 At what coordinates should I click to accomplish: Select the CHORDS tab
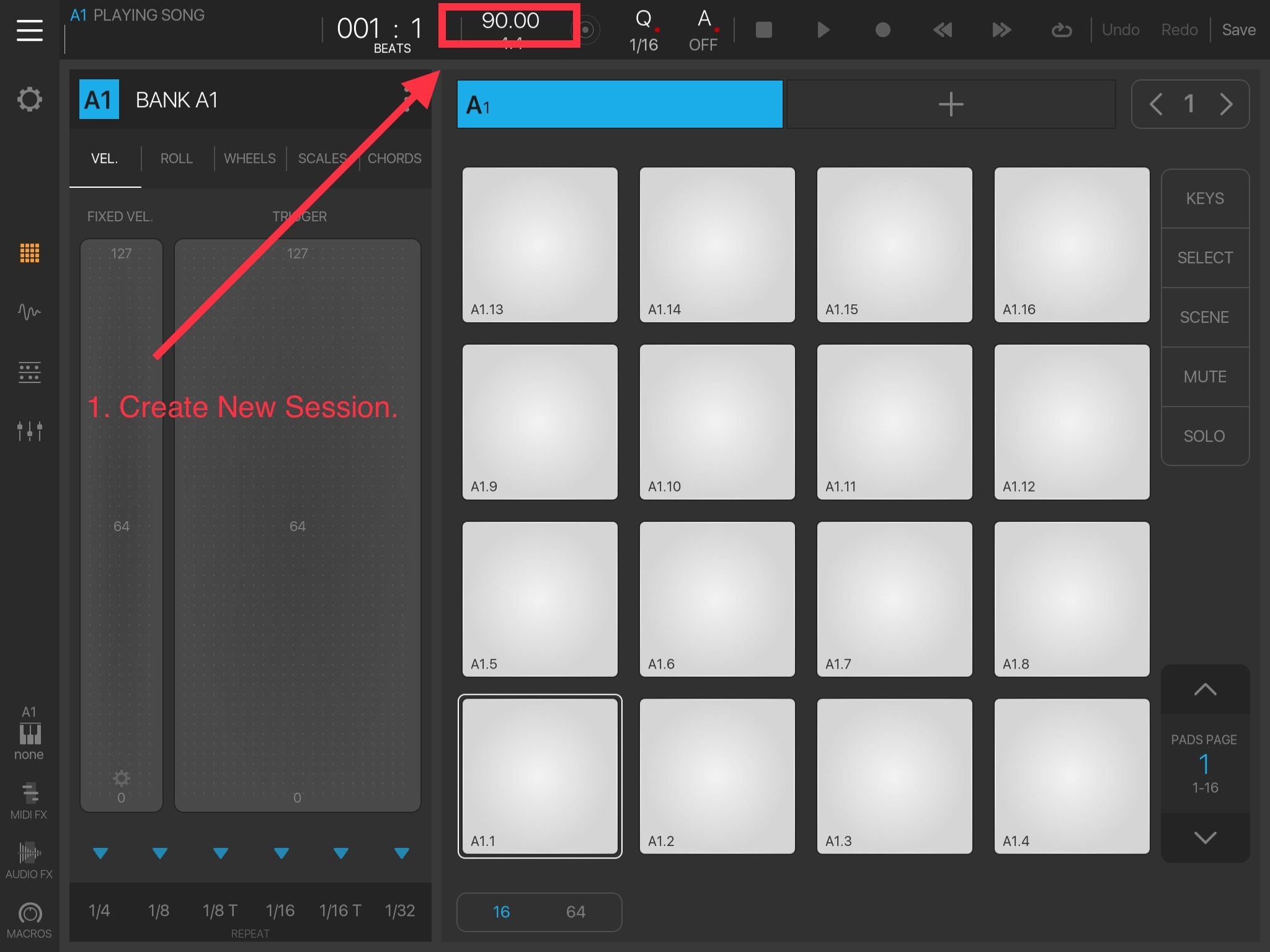[394, 159]
